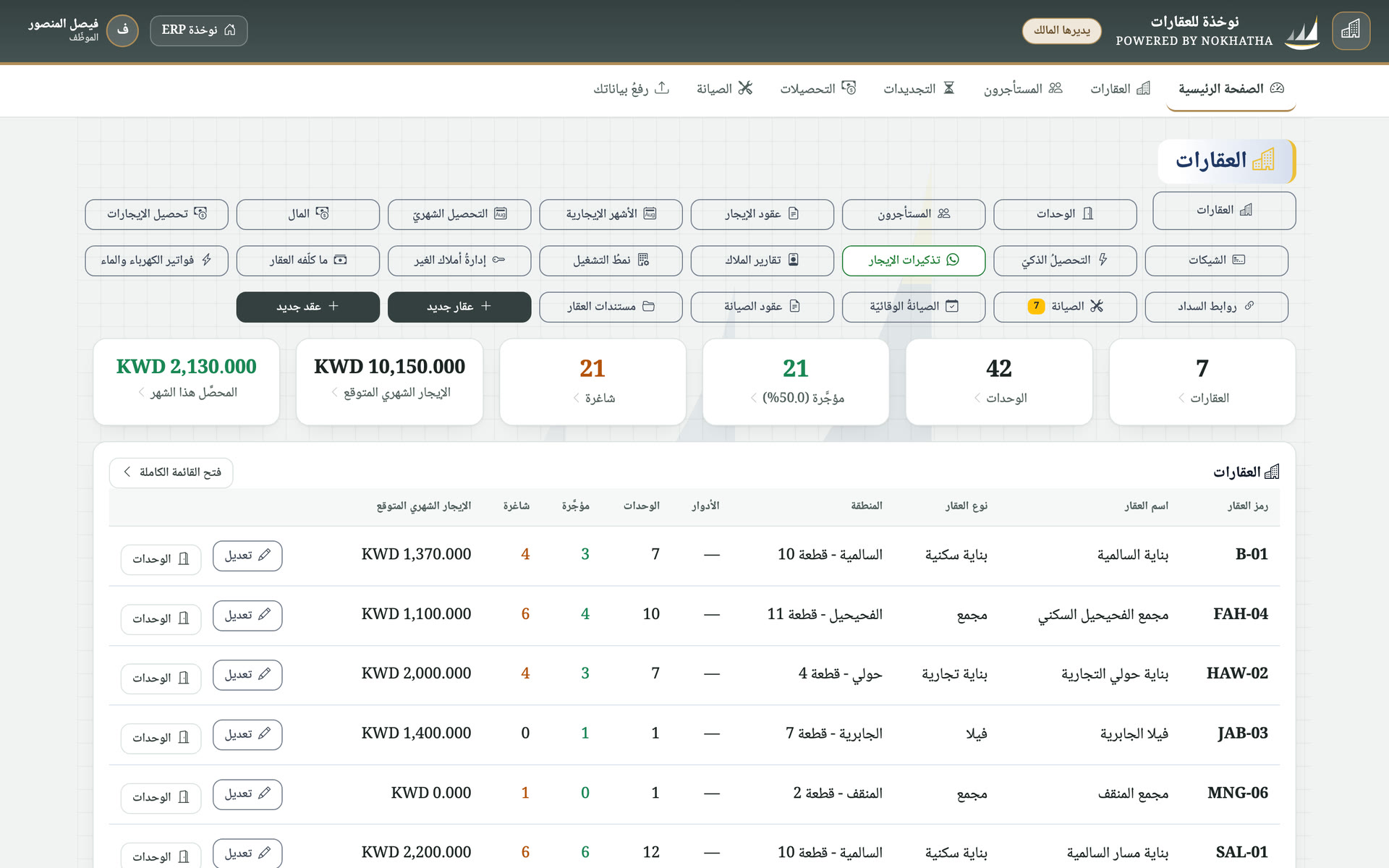Switch to الصفحة الرئيسية tab
Viewport: 1389px width, 868px height.
click(1231, 89)
